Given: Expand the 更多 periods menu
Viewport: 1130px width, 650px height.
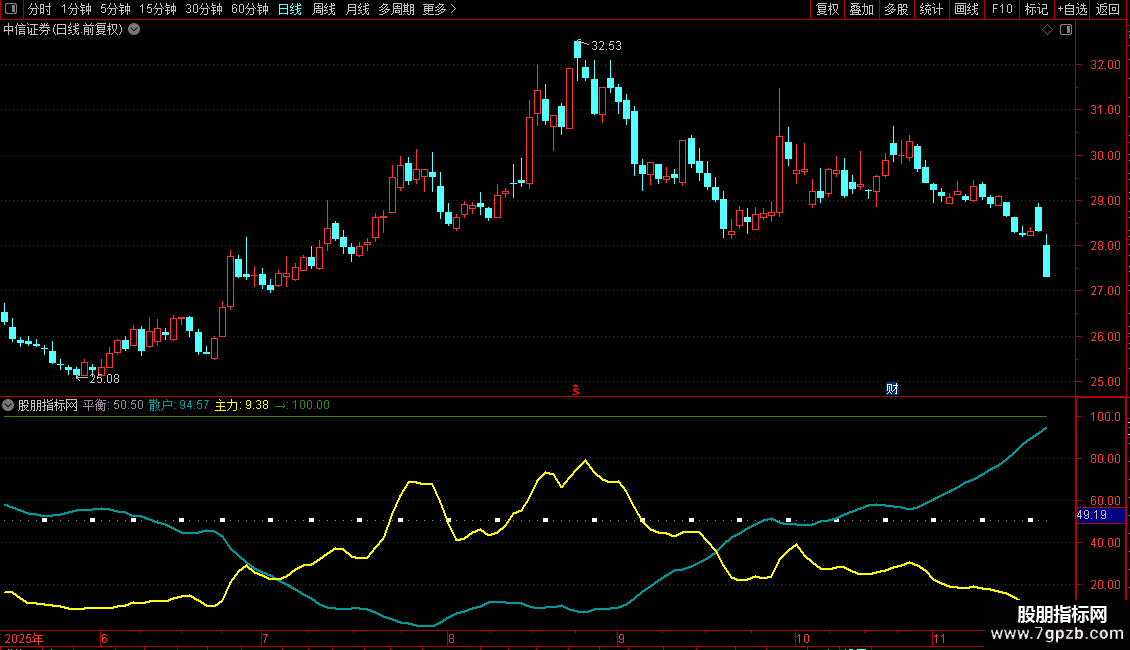Looking at the screenshot, I should tap(439, 9).
